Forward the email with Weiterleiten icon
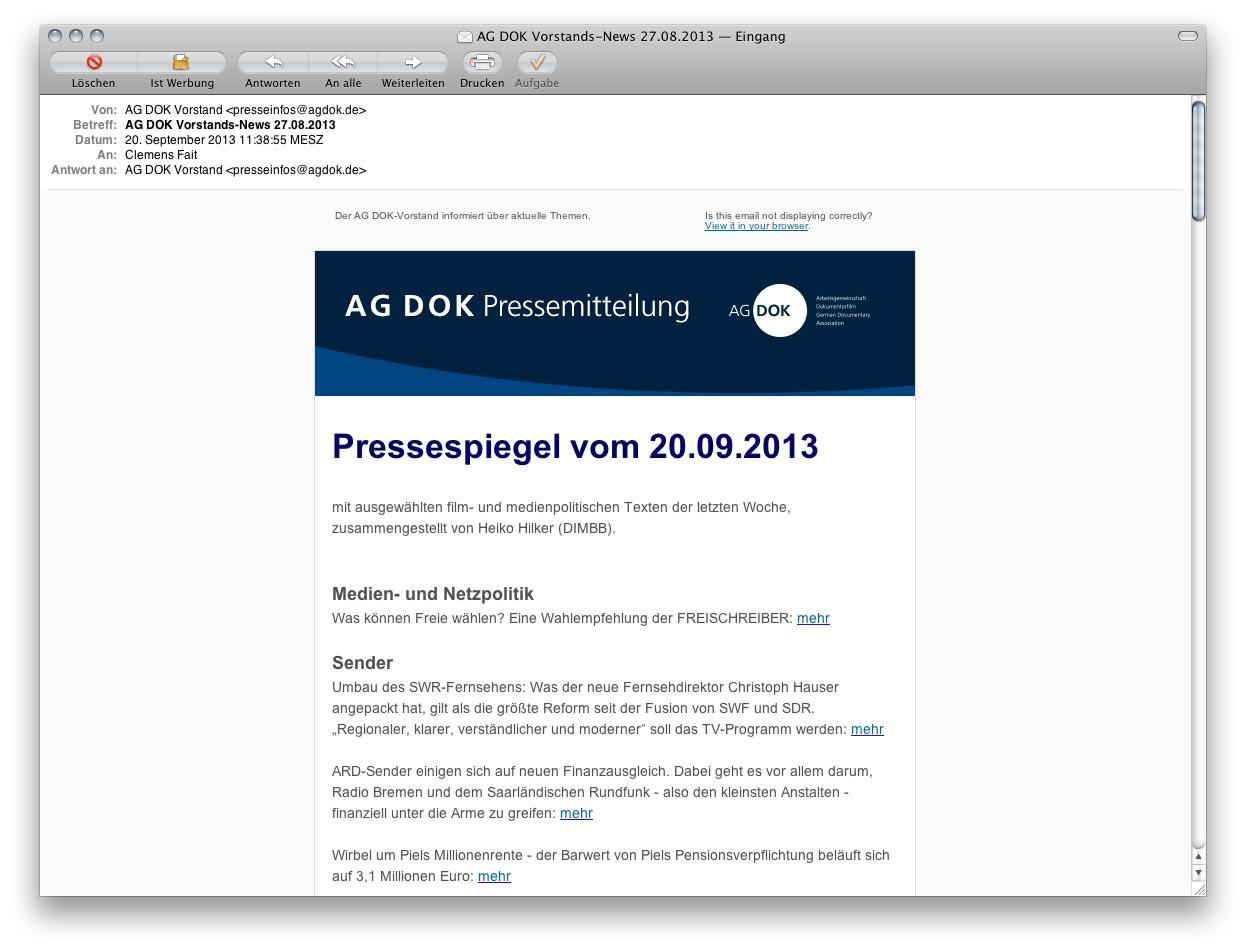The width and height of the screenshot is (1246, 951). click(413, 62)
